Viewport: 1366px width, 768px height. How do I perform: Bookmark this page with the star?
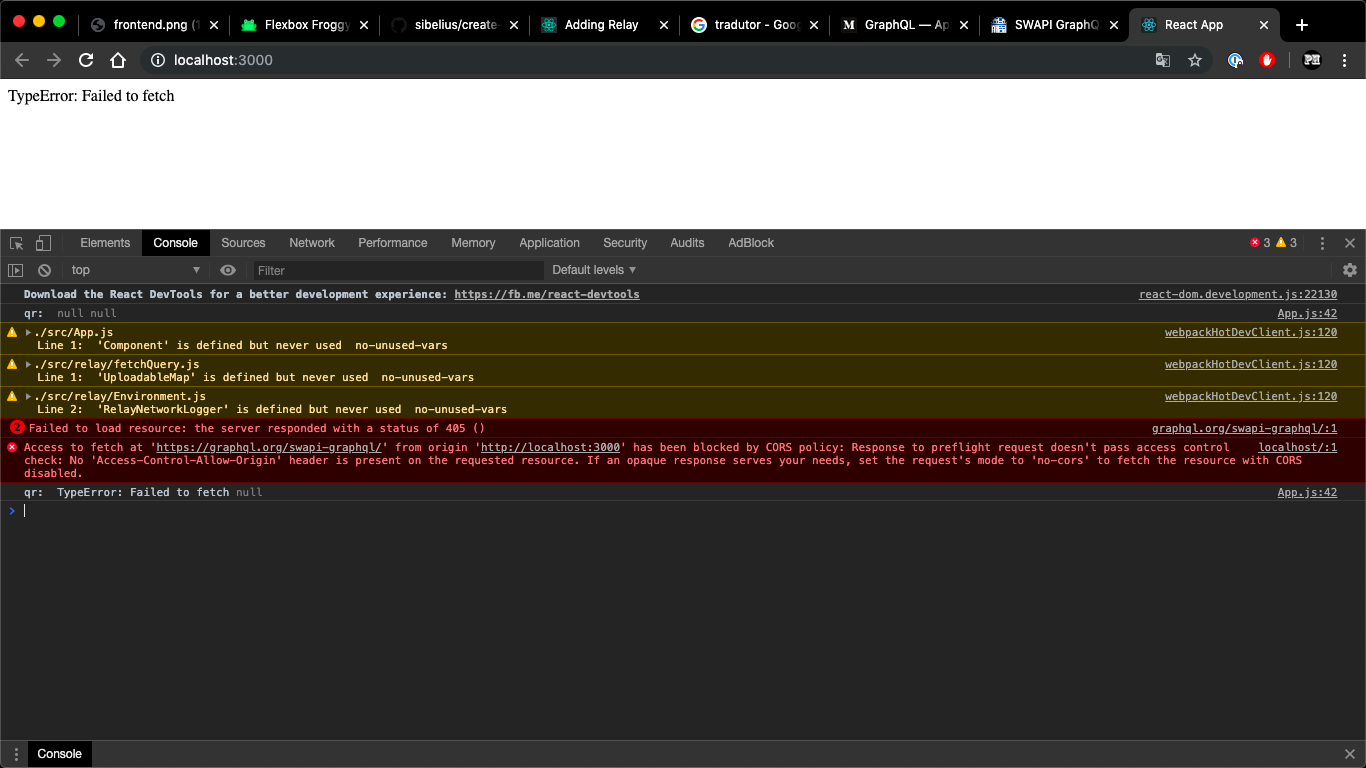click(1195, 60)
